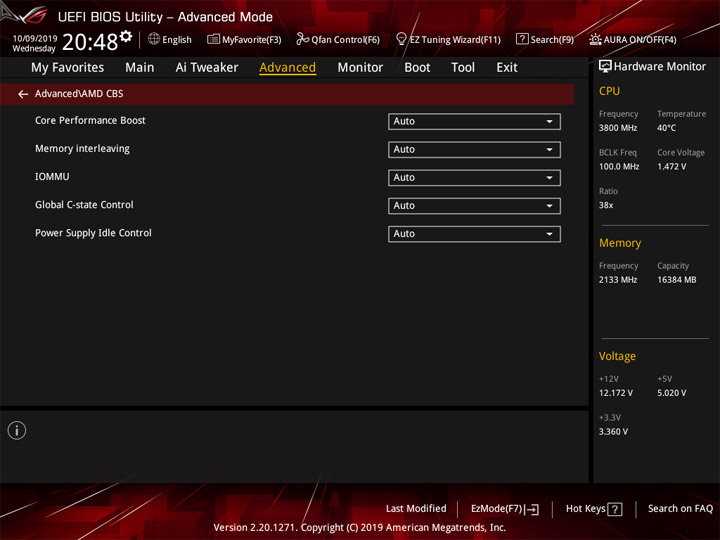The height and width of the screenshot is (540, 720).
Task: Click the Search(F9) question mark icon
Action: (522, 39)
